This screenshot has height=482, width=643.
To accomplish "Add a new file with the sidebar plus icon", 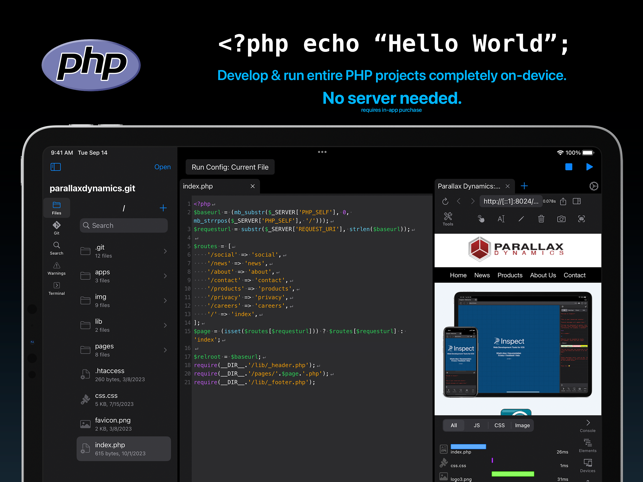I will tap(163, 208).
